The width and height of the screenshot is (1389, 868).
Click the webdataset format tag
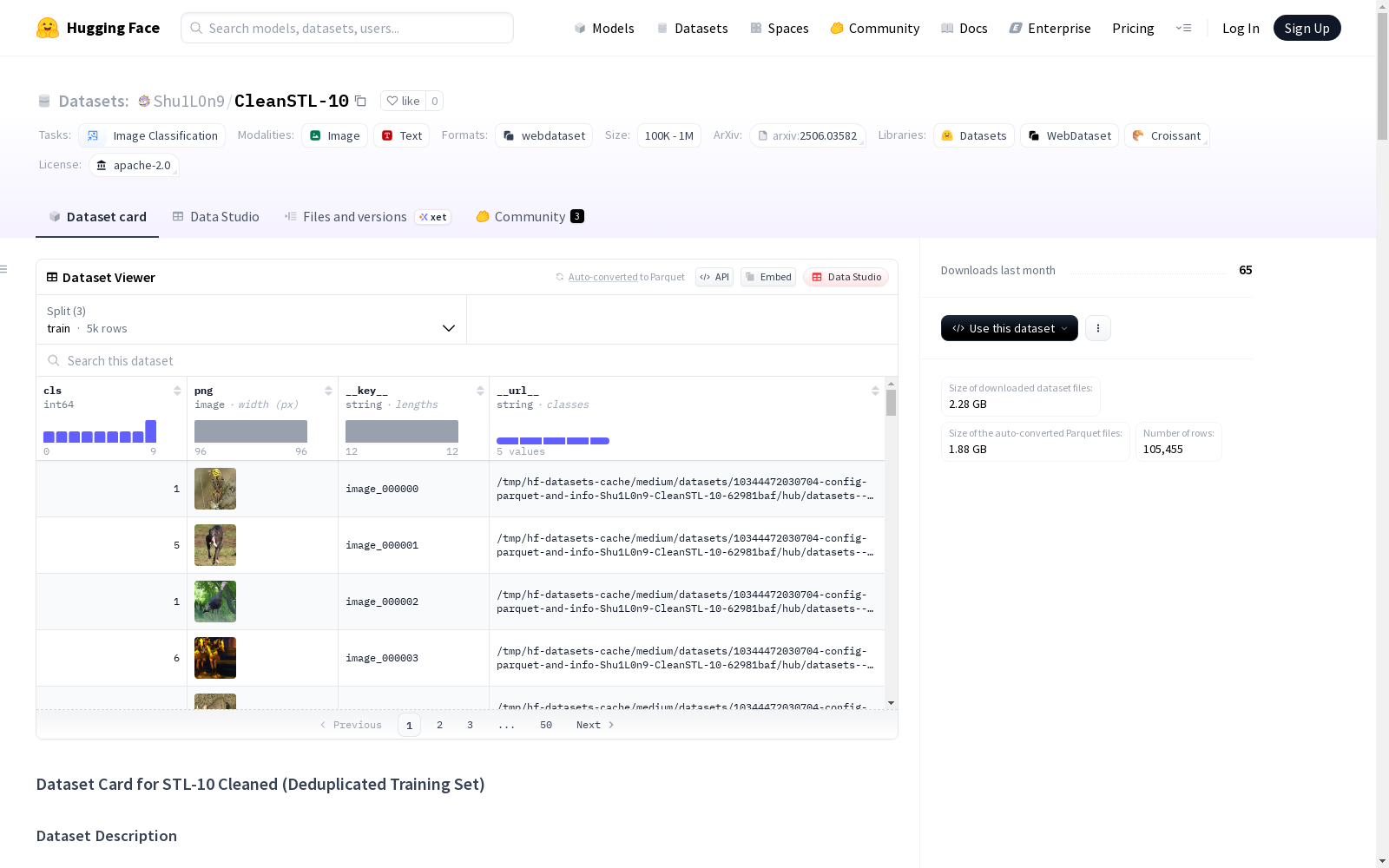543,135
